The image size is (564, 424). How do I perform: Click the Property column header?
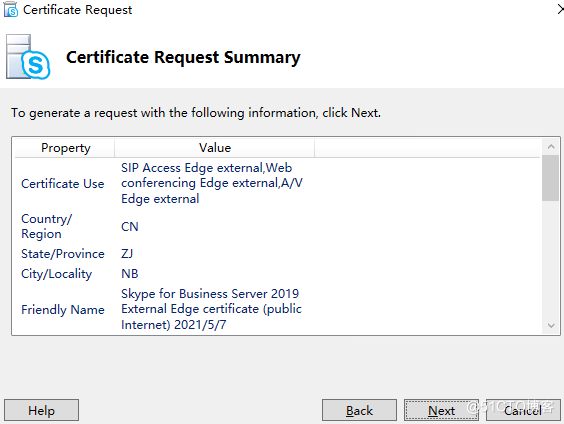(x=65, y=148)
